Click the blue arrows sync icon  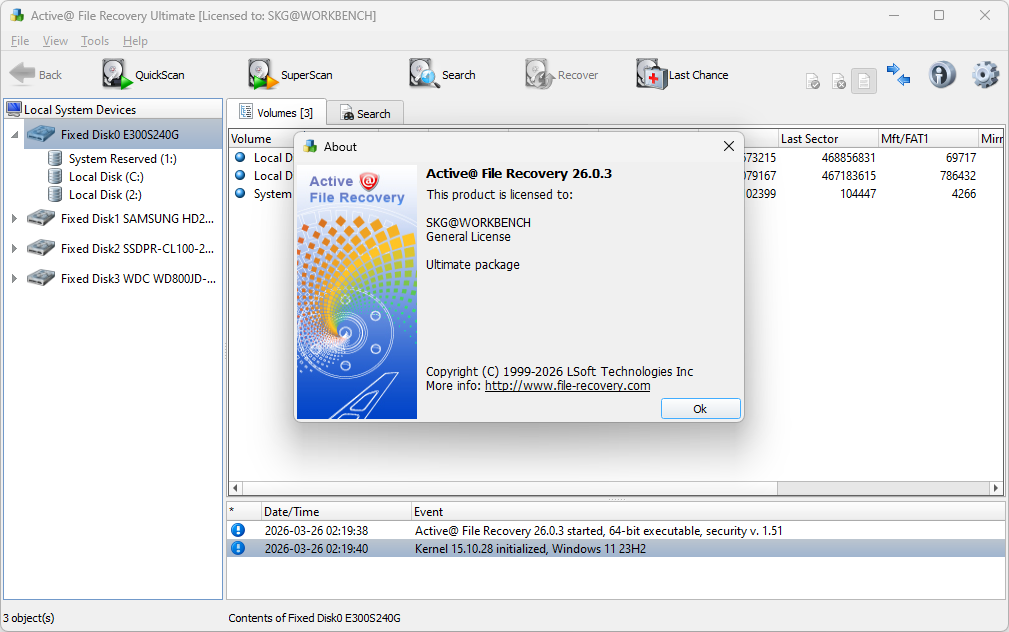point(898,75)
